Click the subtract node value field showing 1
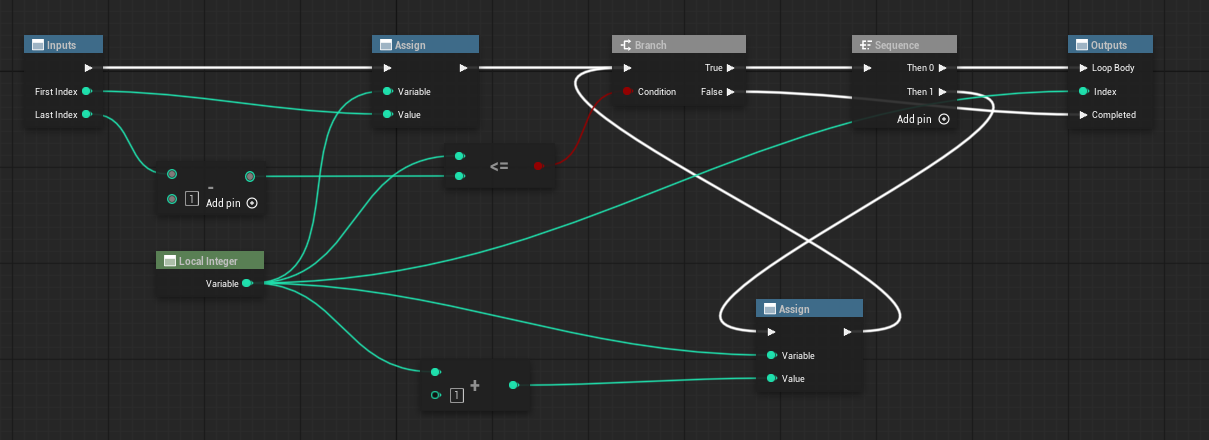Image resolution: width=1209 pixels, height=440 pixels. 192,199
